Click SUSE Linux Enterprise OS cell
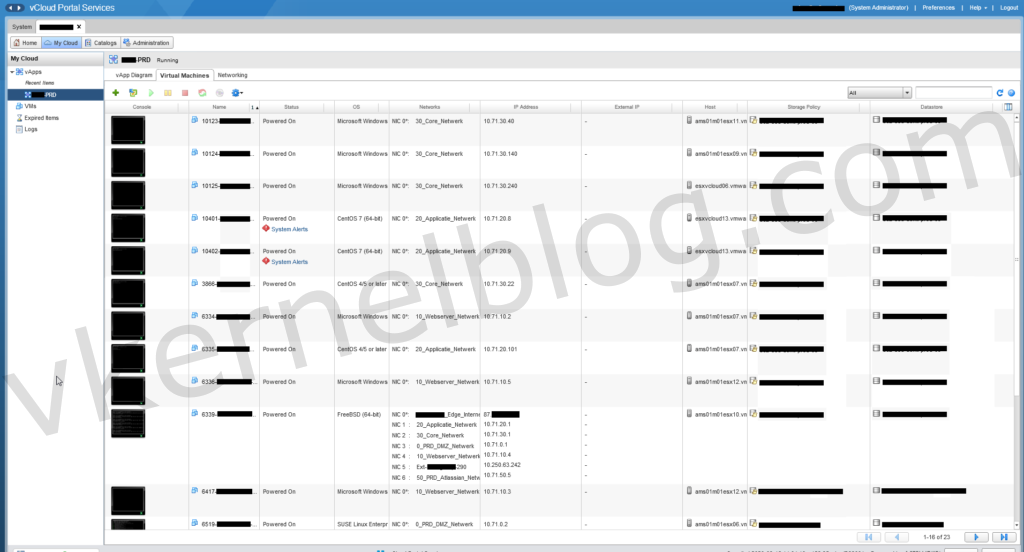The height and width of the screenshot is (552, 1024). coord(362,524)
